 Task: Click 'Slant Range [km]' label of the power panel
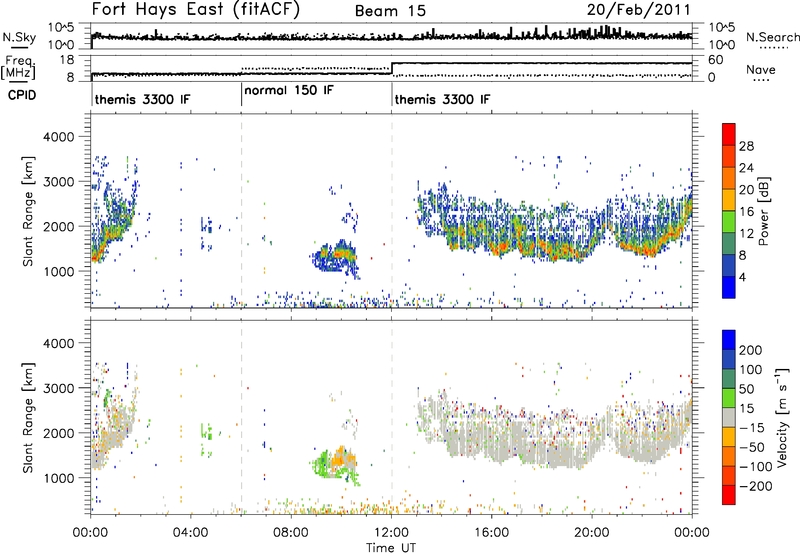(x=28, y=211)
